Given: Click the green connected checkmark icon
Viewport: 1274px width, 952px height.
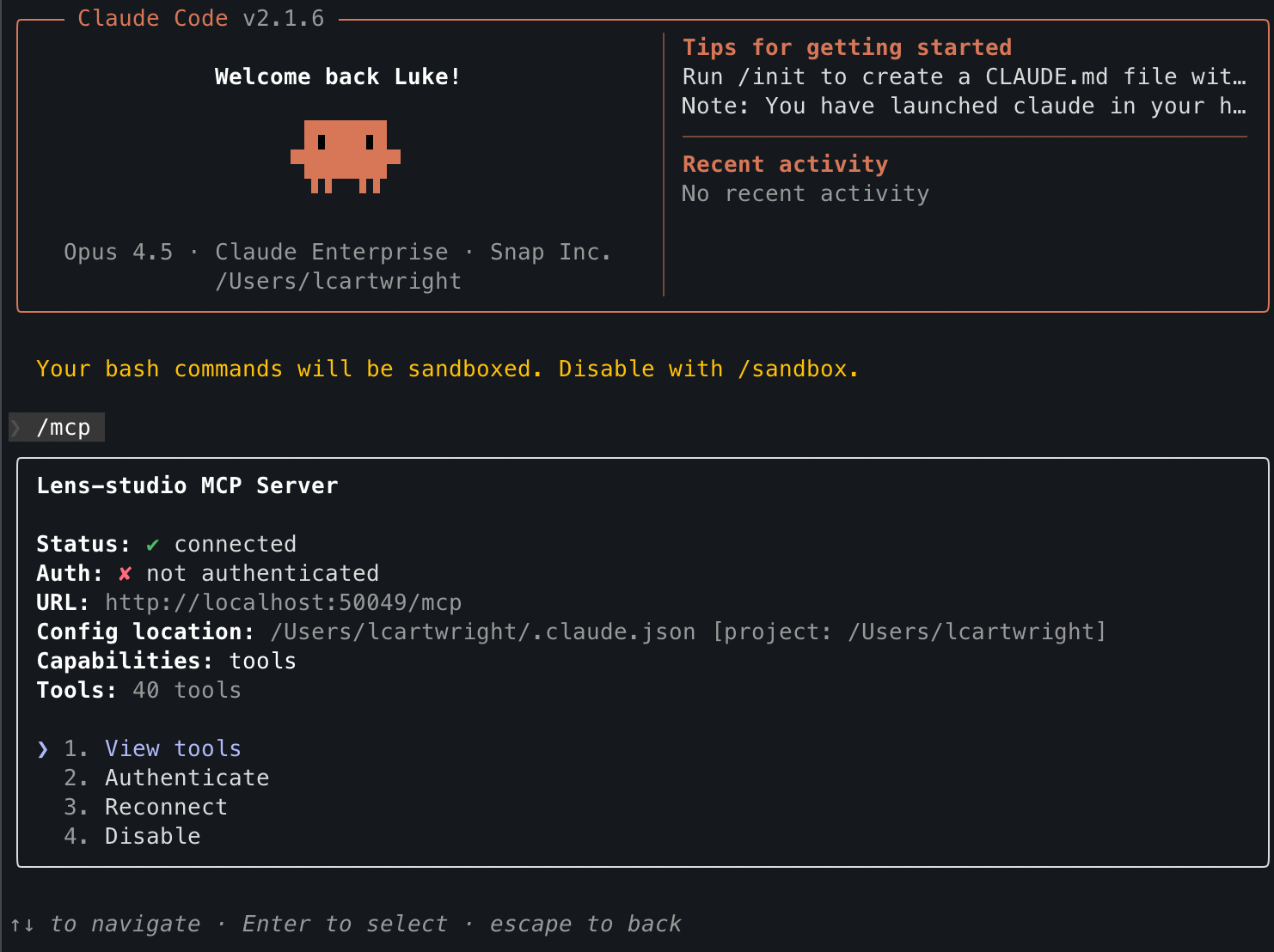Looking at the screenshot, I should (x=153, y=545).
